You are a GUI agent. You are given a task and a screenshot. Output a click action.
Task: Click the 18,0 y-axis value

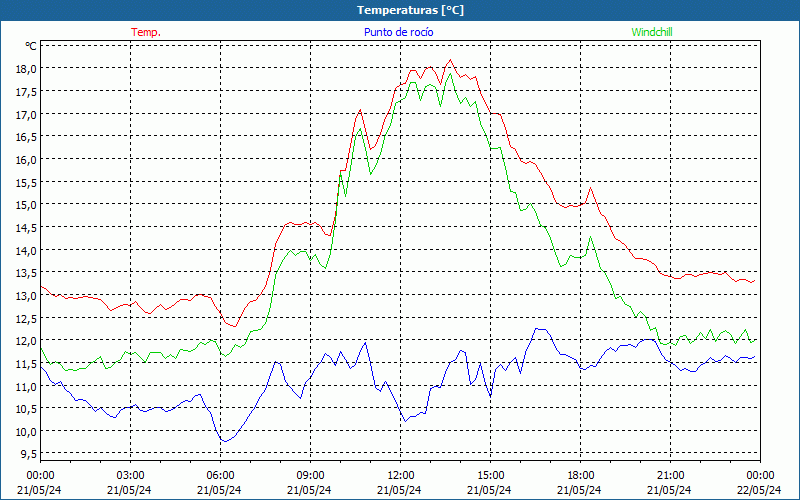tap(27, 69)
